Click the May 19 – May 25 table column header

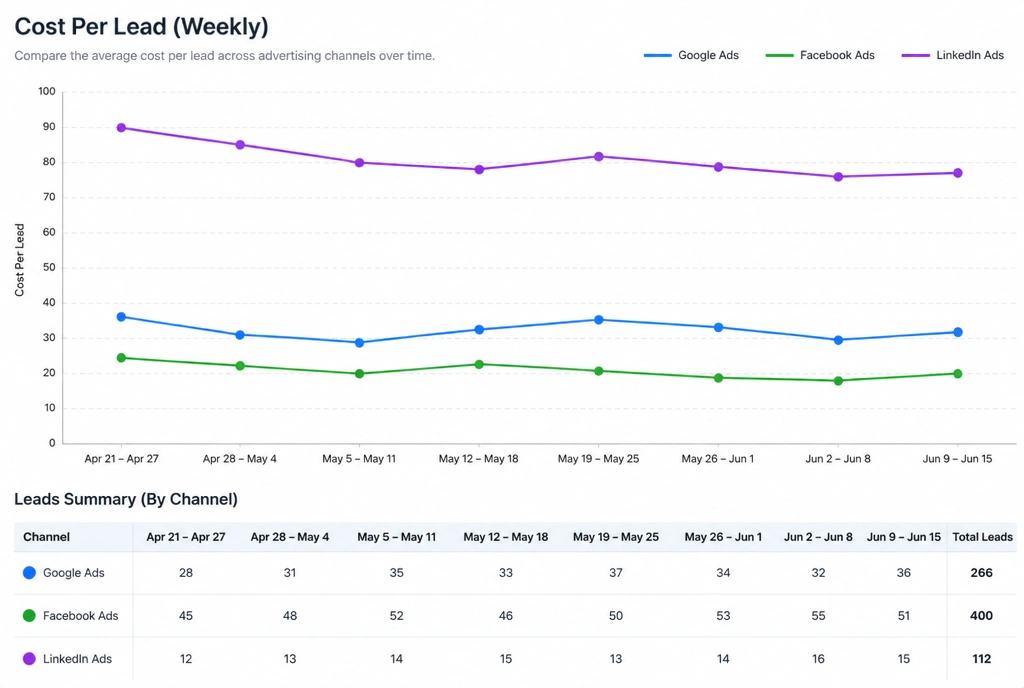[x=616, y=537]
